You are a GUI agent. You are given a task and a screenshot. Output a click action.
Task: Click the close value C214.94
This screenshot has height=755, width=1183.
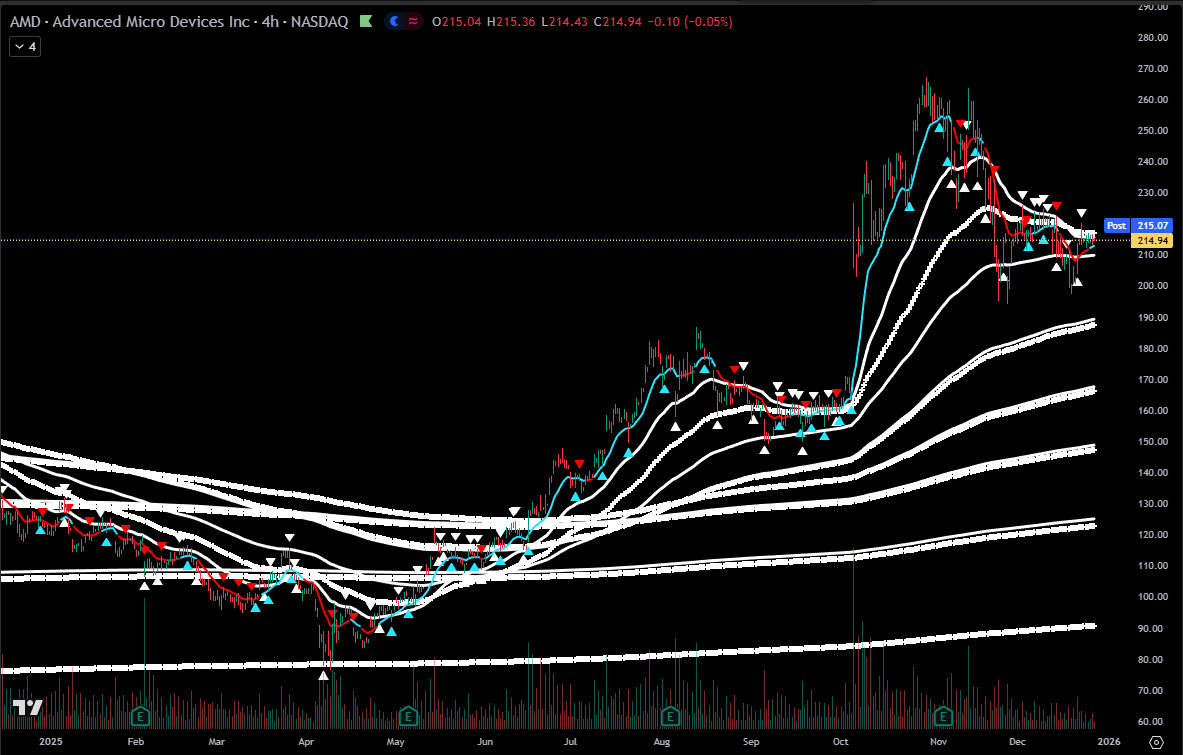point(618,22)
